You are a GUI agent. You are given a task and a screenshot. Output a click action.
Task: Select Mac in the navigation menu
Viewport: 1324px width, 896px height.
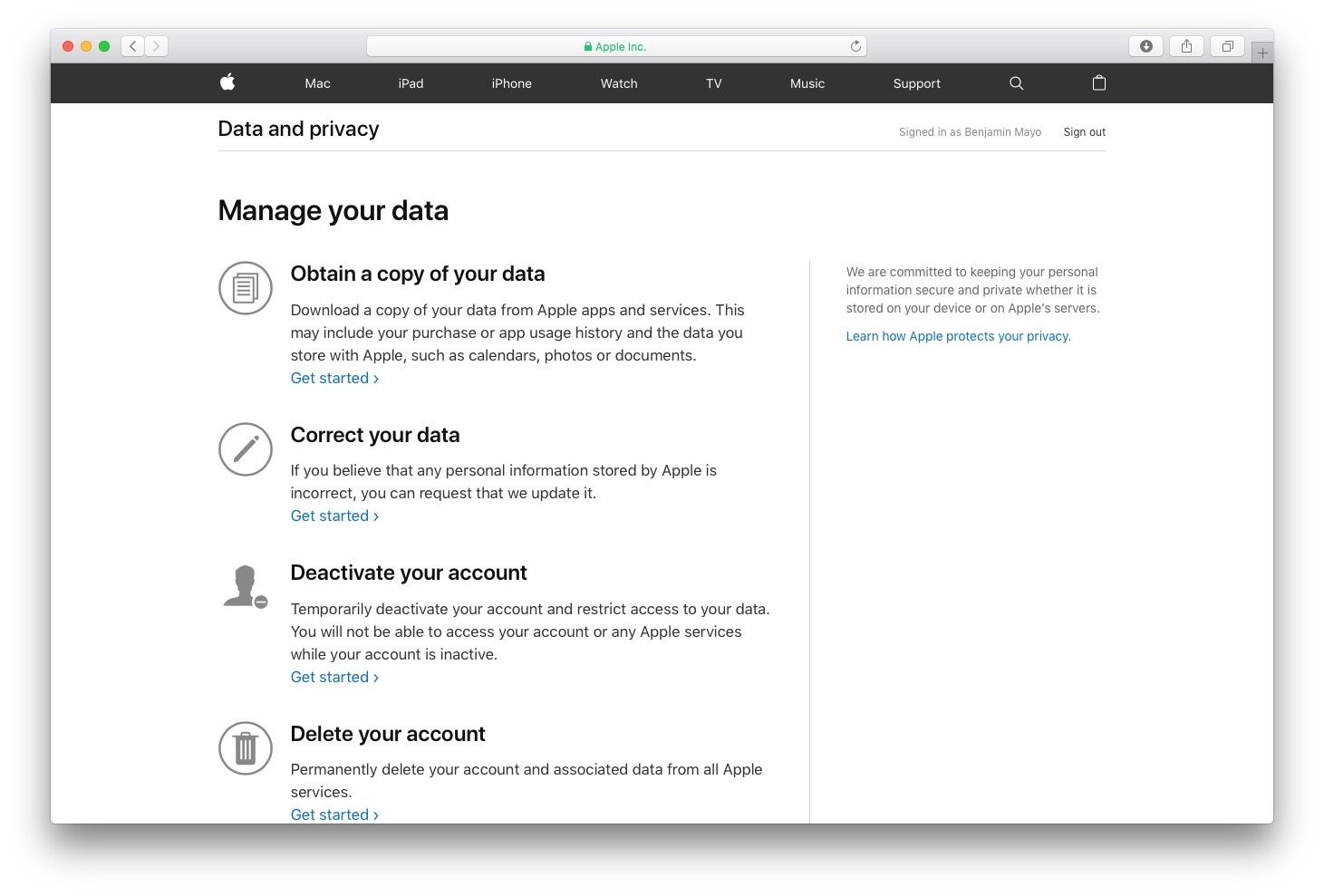(317, 82)
